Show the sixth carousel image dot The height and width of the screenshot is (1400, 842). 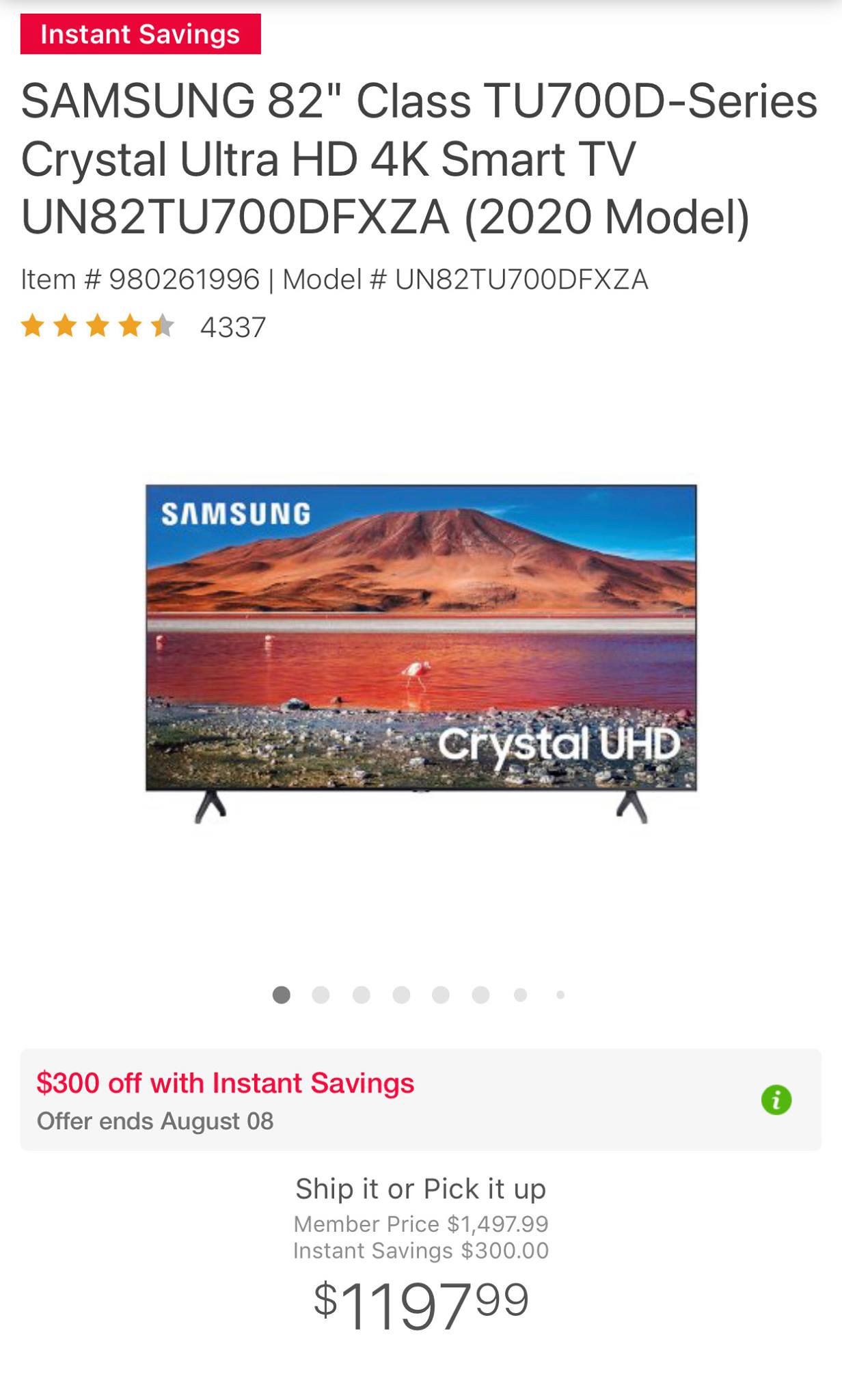click(x=480, y=995)
